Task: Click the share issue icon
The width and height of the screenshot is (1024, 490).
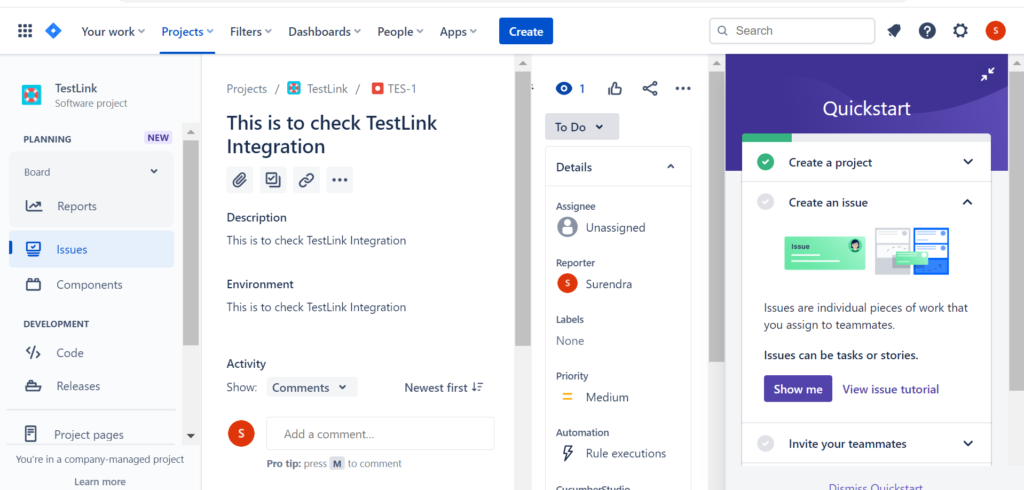Action: [x=650, y=89]
